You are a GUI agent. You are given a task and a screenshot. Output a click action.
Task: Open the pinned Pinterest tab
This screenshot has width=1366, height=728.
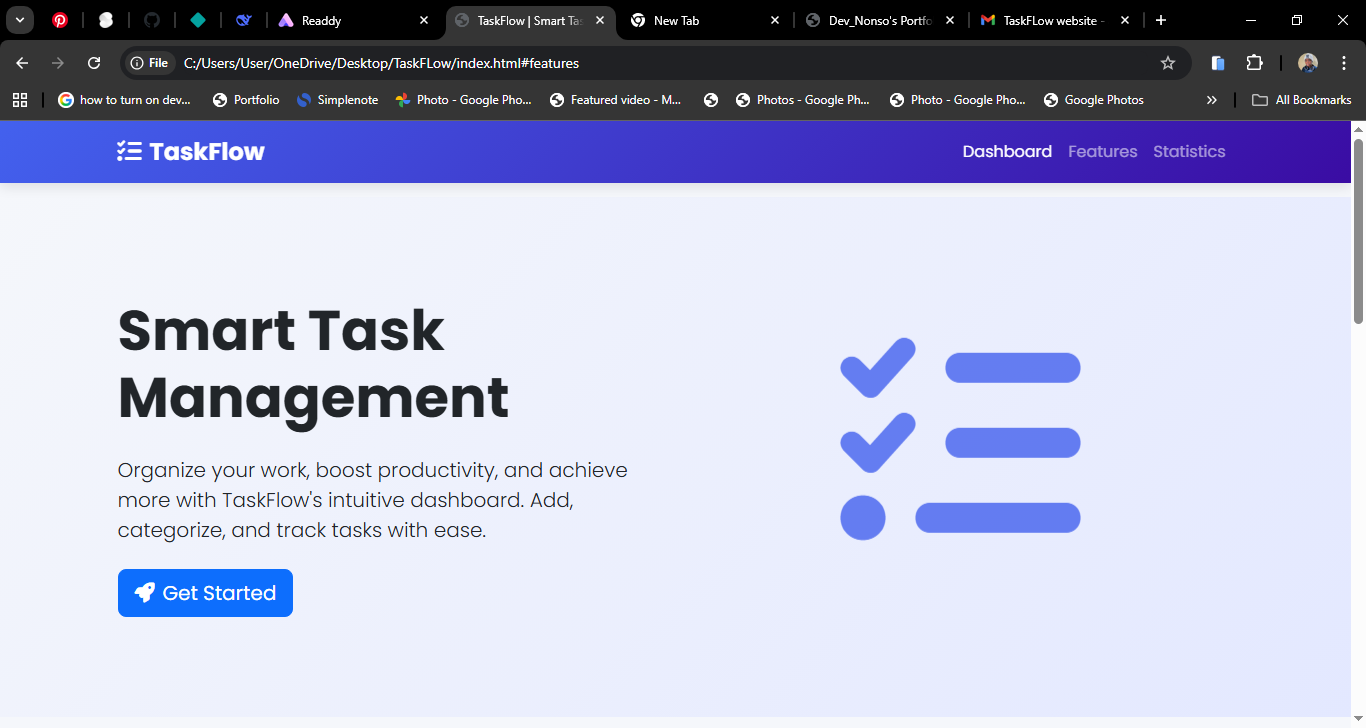click(61, 20)
